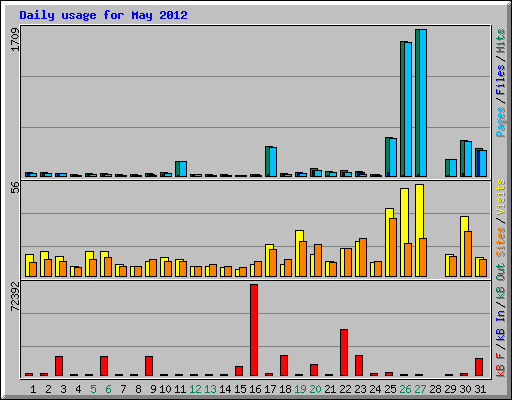Click green weekend day label 20
512x400 pixels.
[315, 389]
